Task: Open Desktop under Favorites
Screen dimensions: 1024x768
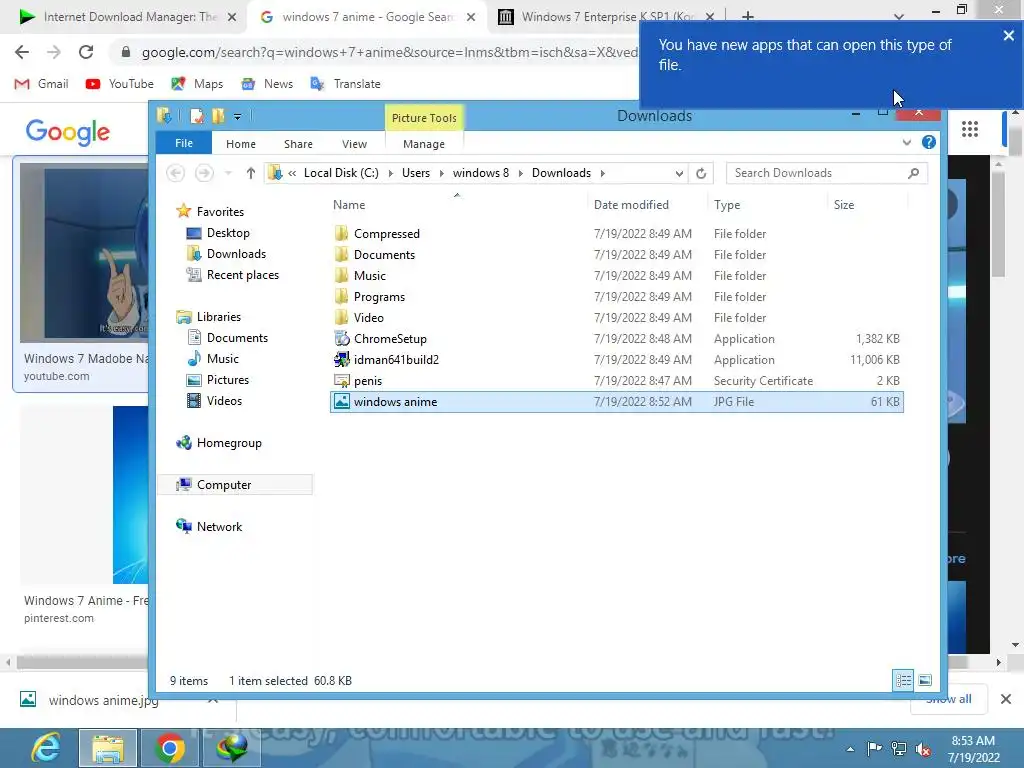Action: coord(228,232)
